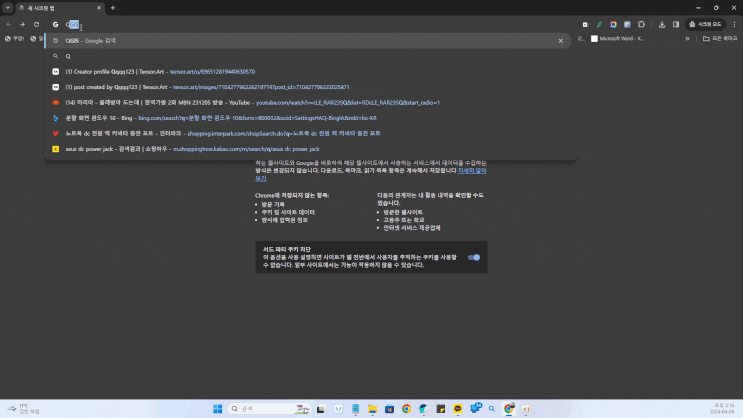Toggle the third-party cookie blocking switch
Screen dimensions: 743x418
point(474,257)
